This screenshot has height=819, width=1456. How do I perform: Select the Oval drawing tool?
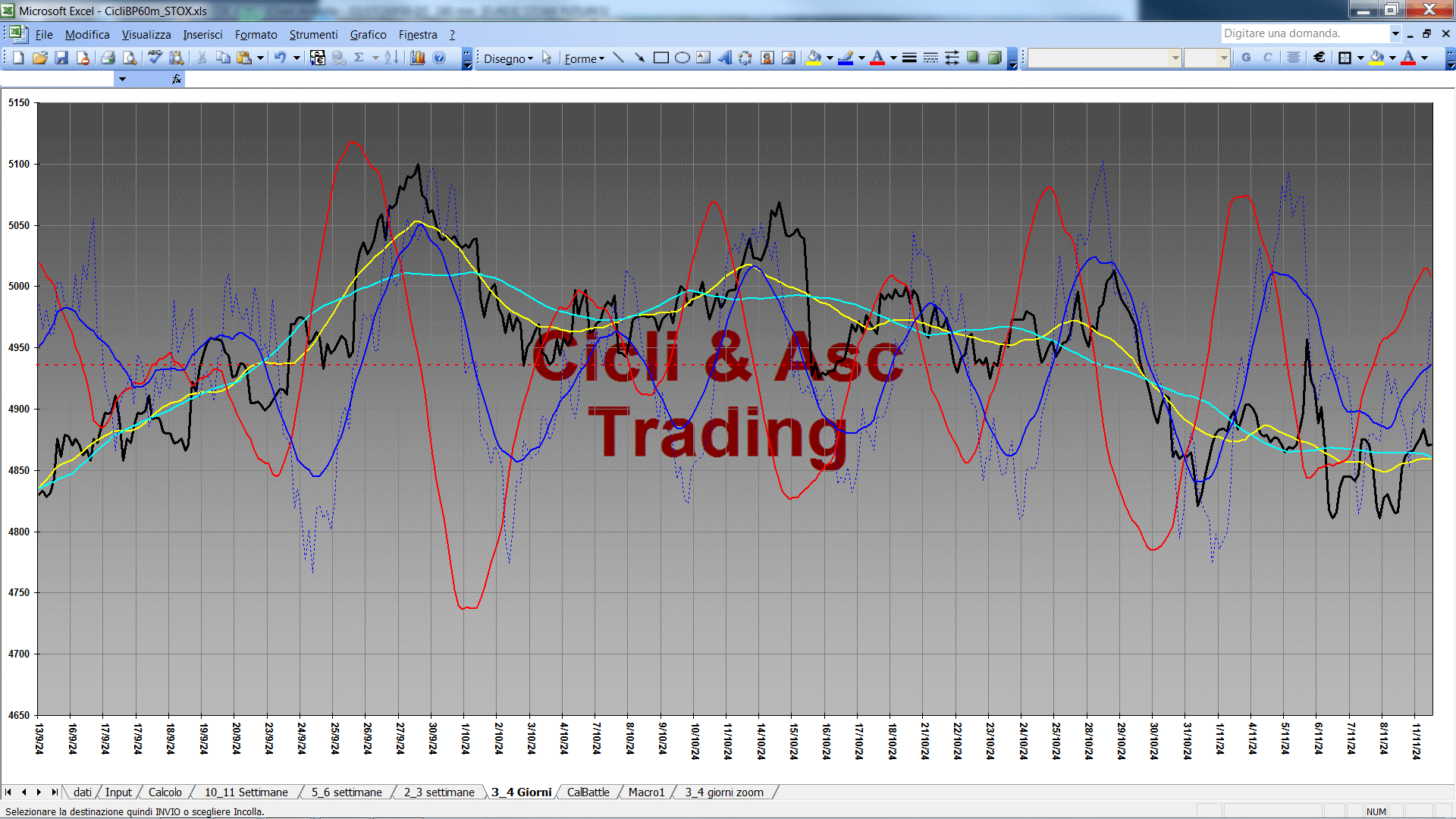[x=682, y=58]
